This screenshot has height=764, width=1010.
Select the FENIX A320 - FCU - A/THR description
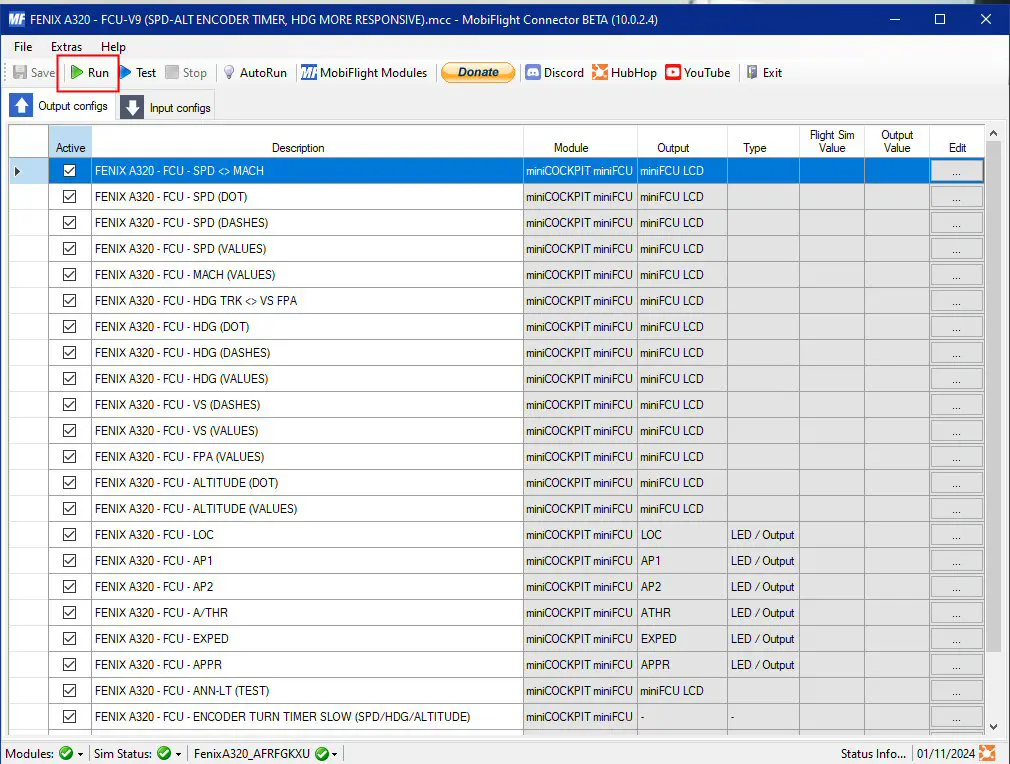coord(307,613)
